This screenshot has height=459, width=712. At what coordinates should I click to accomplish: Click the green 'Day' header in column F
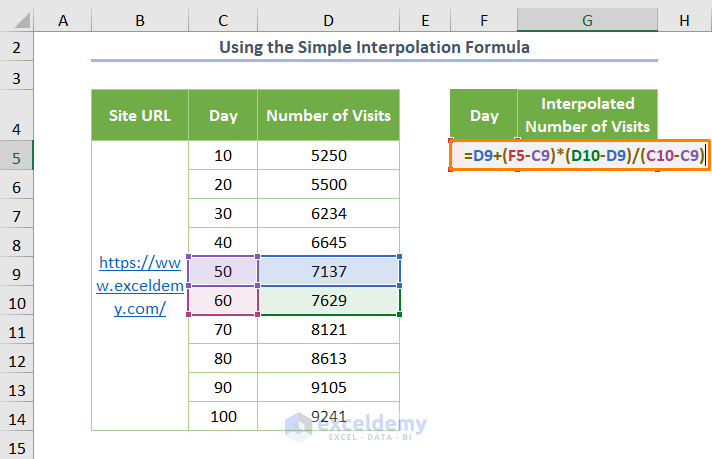click(x=484, y=115)
